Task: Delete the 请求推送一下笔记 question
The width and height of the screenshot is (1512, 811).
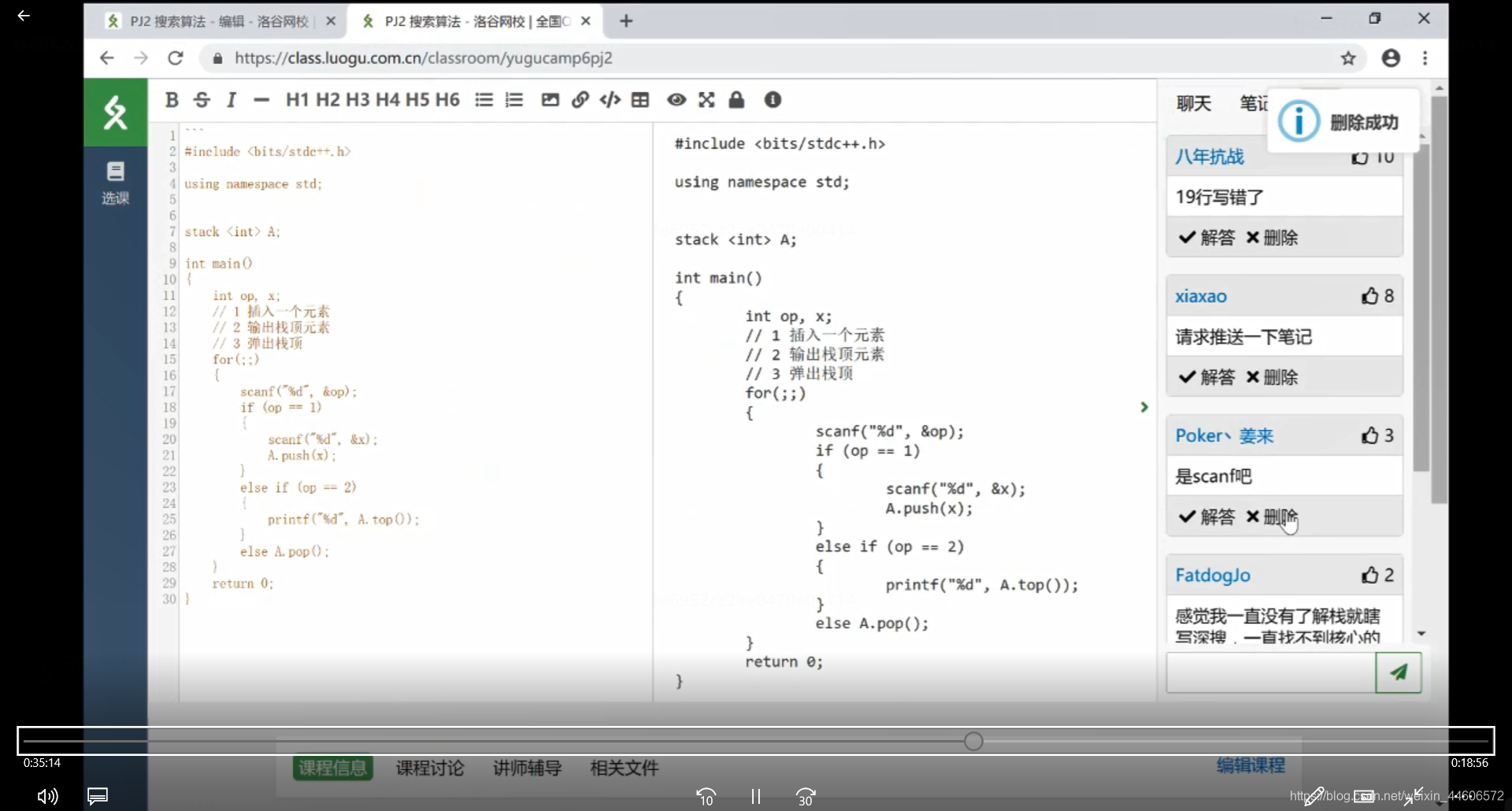Action: click(x=1272, y=377)
